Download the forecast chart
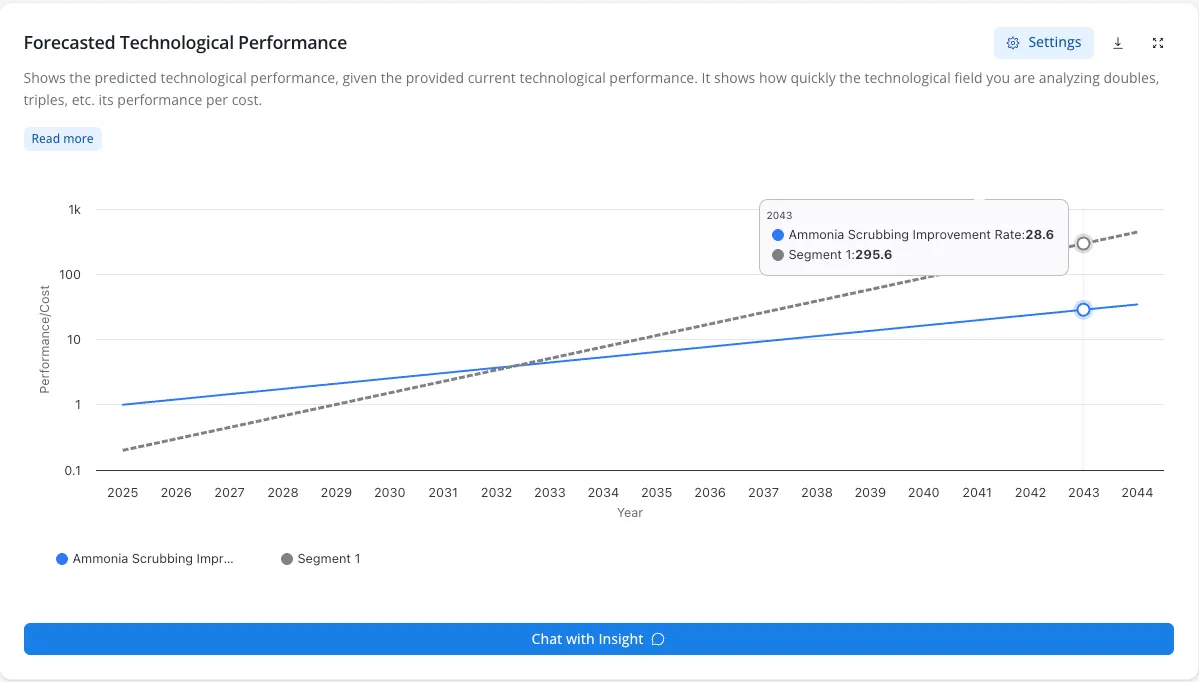 [x=1118, y=44]
